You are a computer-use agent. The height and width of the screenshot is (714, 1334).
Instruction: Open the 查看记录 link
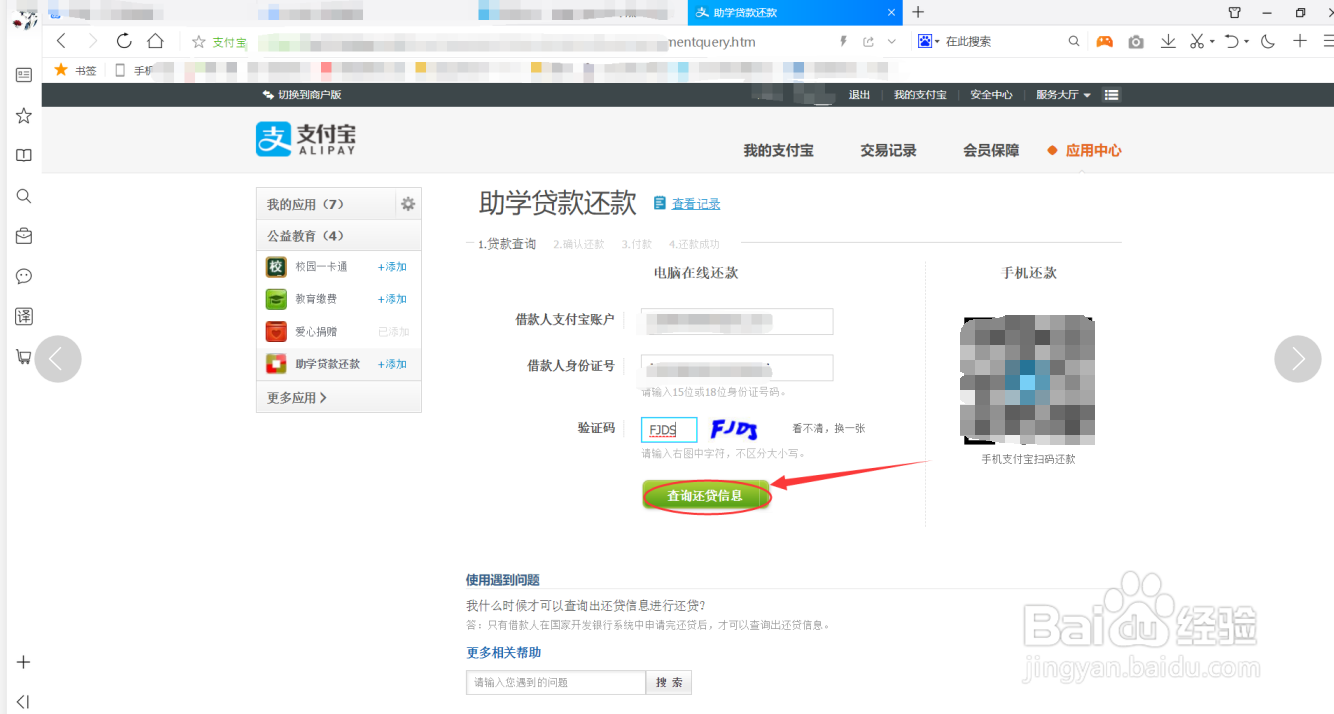pos(696,204)
